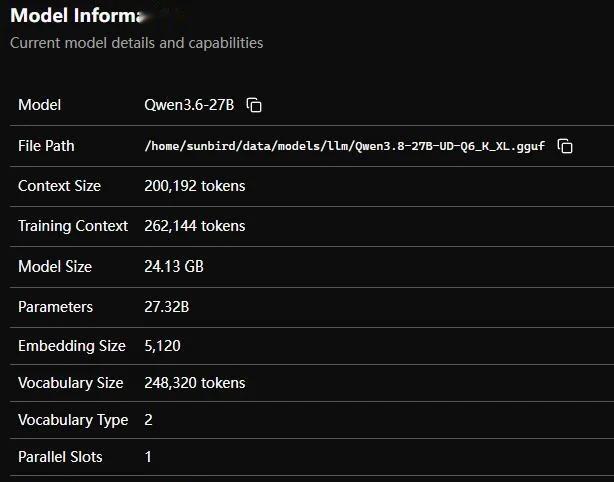Click the 200,192 tokens context size value
Image resolution: width=614 pixels, height=482 pixels.
[x=195, y=186]
